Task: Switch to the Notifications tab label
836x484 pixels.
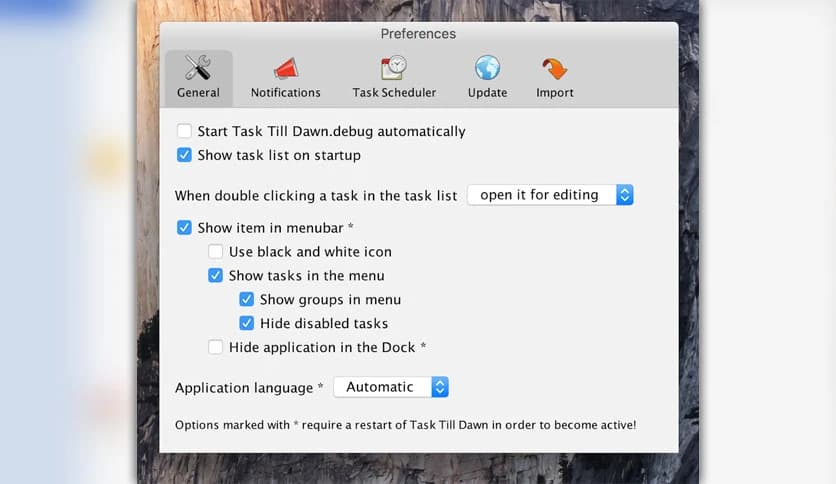Action: pos(285,93)
